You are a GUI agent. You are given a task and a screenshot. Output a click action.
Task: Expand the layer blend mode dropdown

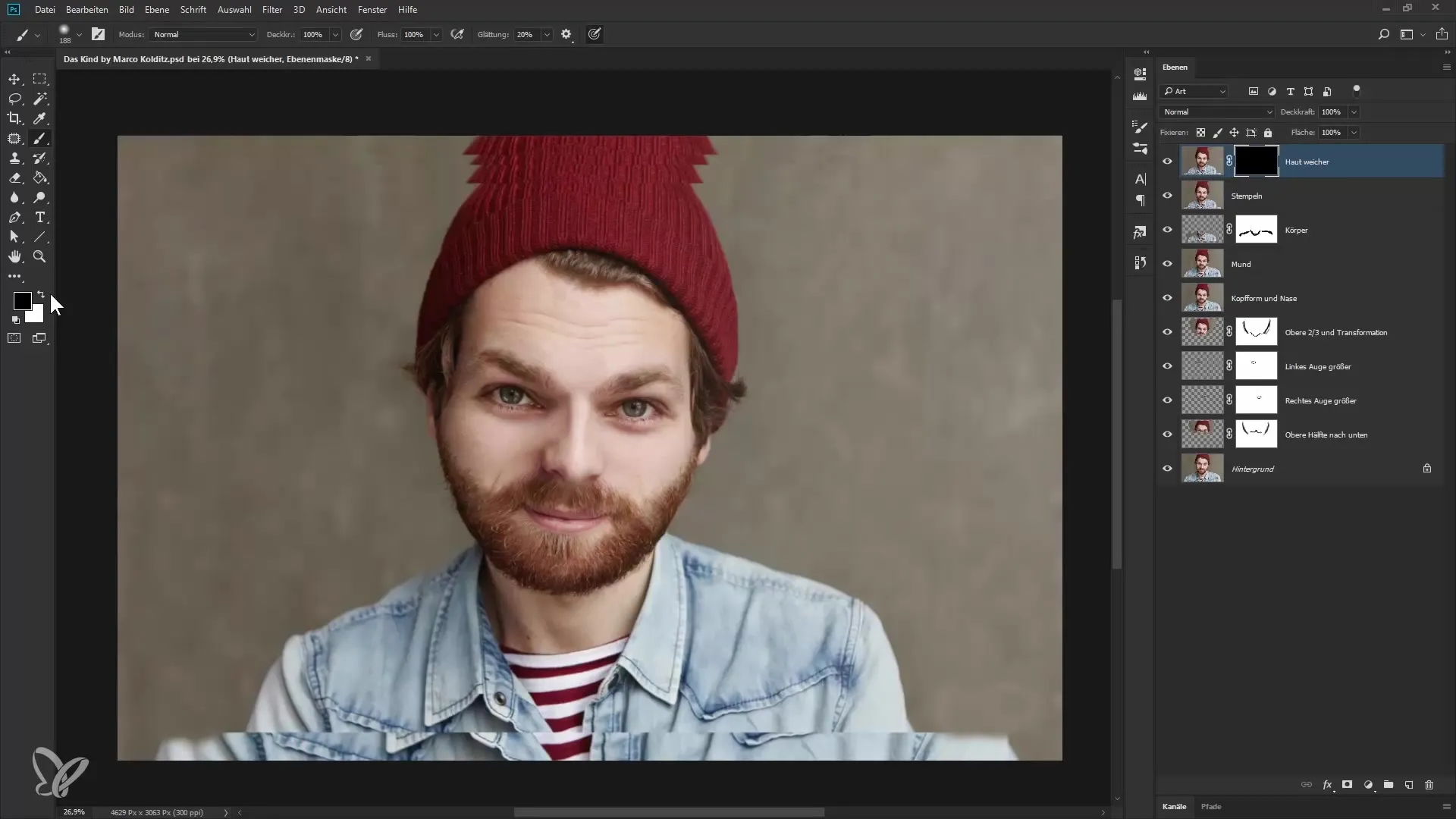click(x=1217, y=112)
